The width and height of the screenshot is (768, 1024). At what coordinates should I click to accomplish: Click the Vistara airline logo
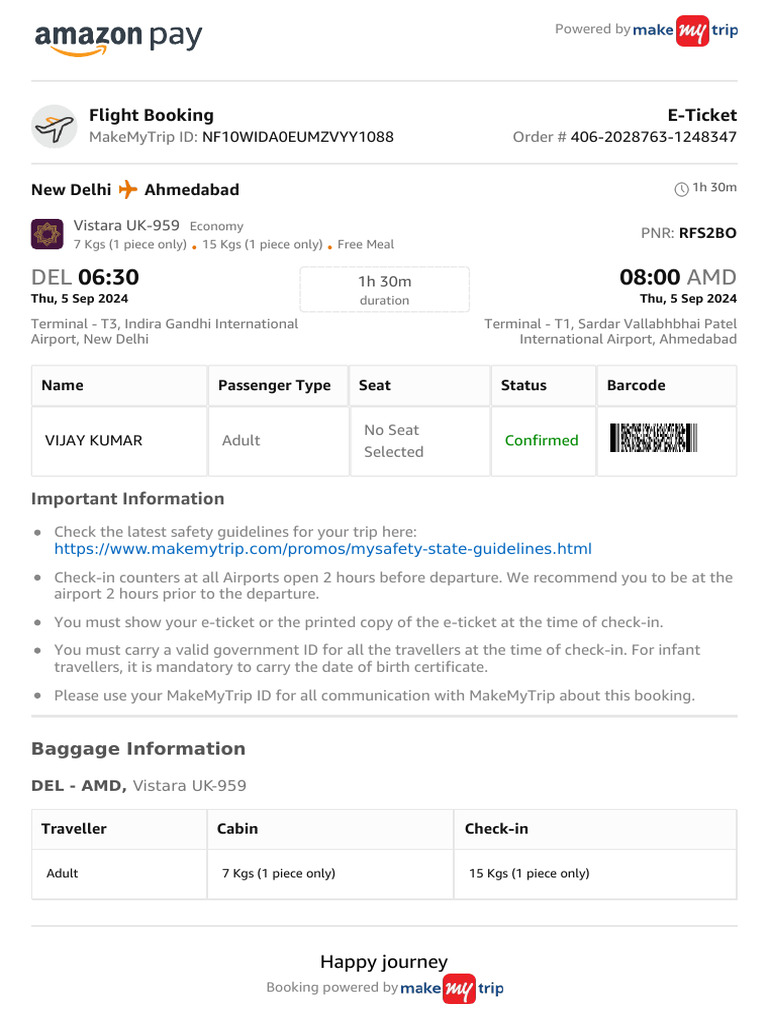coord(46,234)
